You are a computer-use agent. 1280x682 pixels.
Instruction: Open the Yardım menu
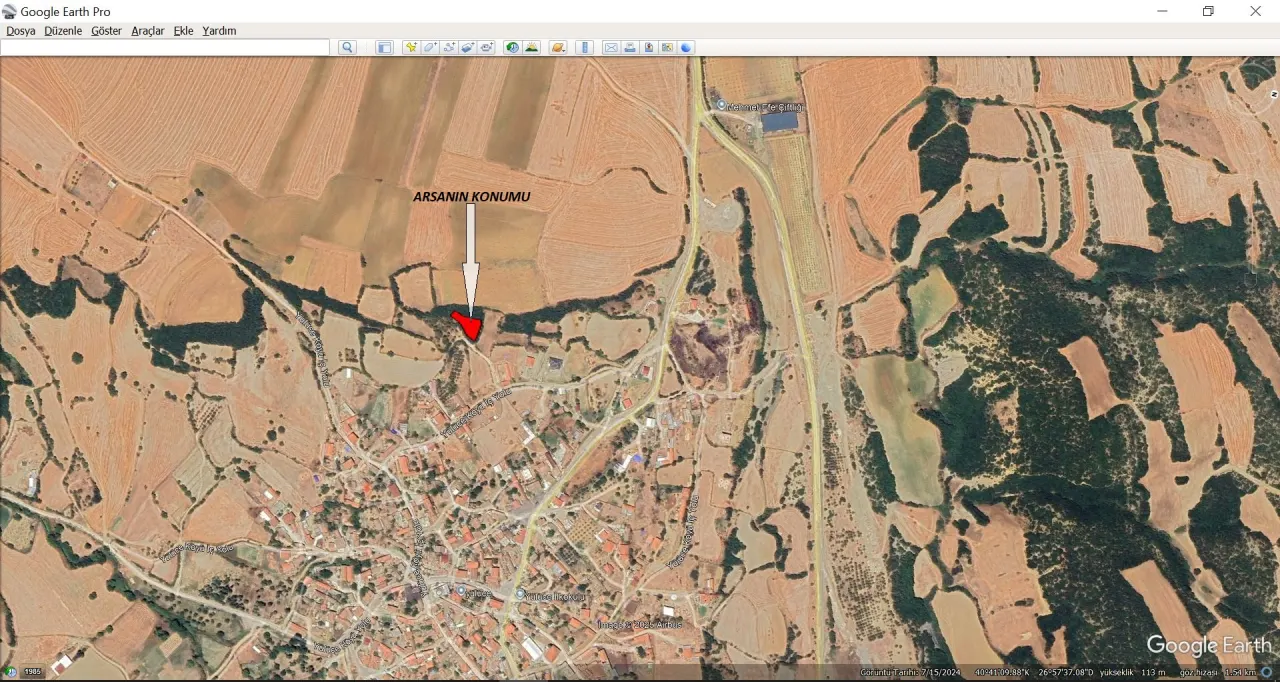coord(219,31)
